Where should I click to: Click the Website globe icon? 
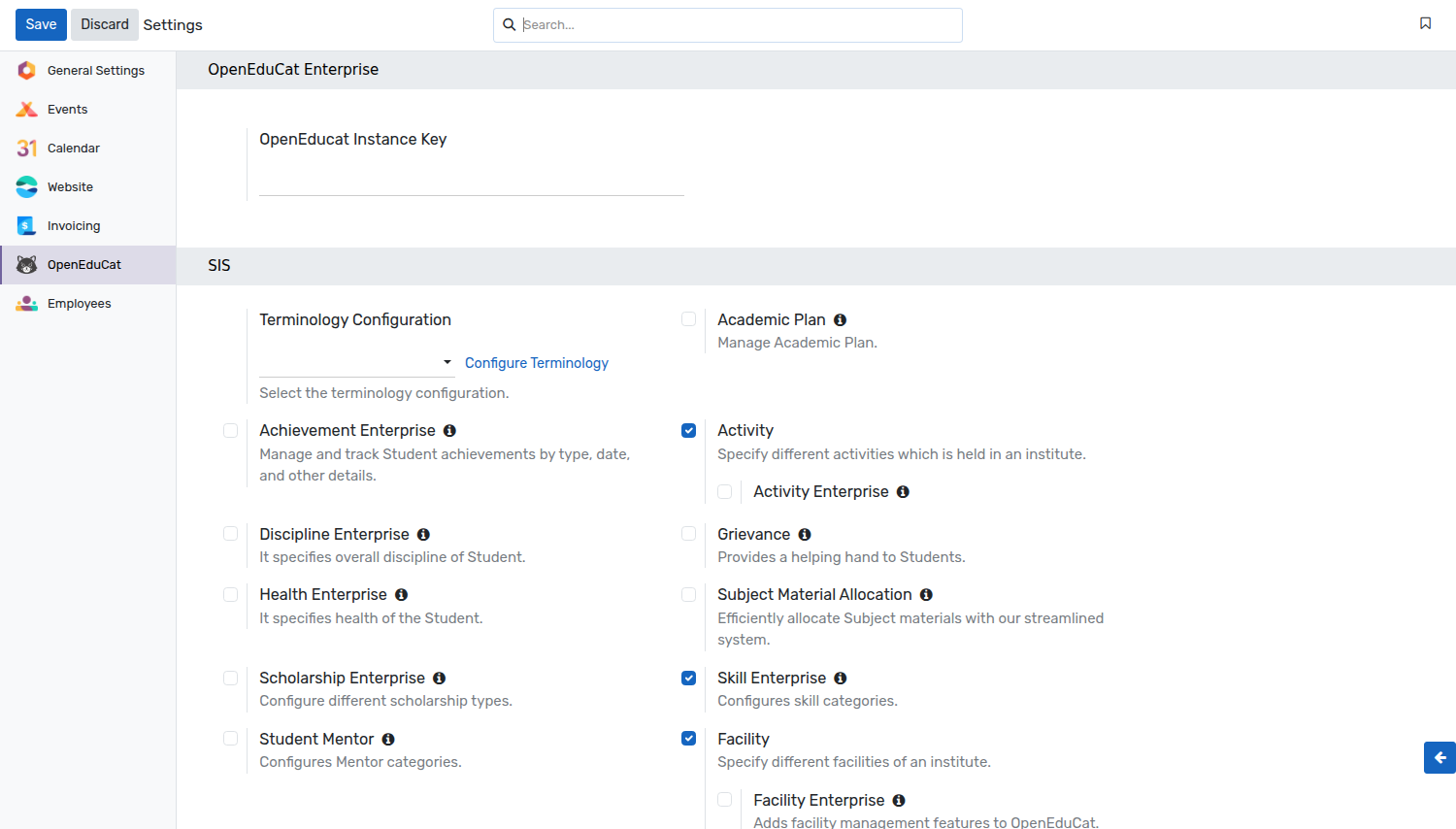27,186
